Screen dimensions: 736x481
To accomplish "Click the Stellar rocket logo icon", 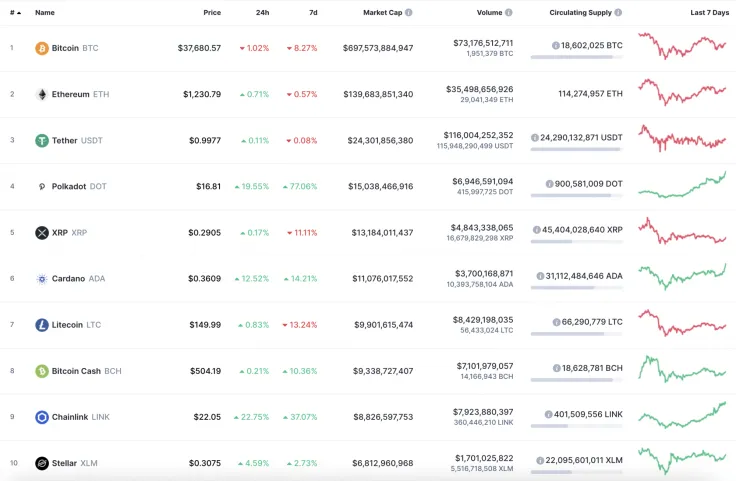I will (x=42, y=463).
